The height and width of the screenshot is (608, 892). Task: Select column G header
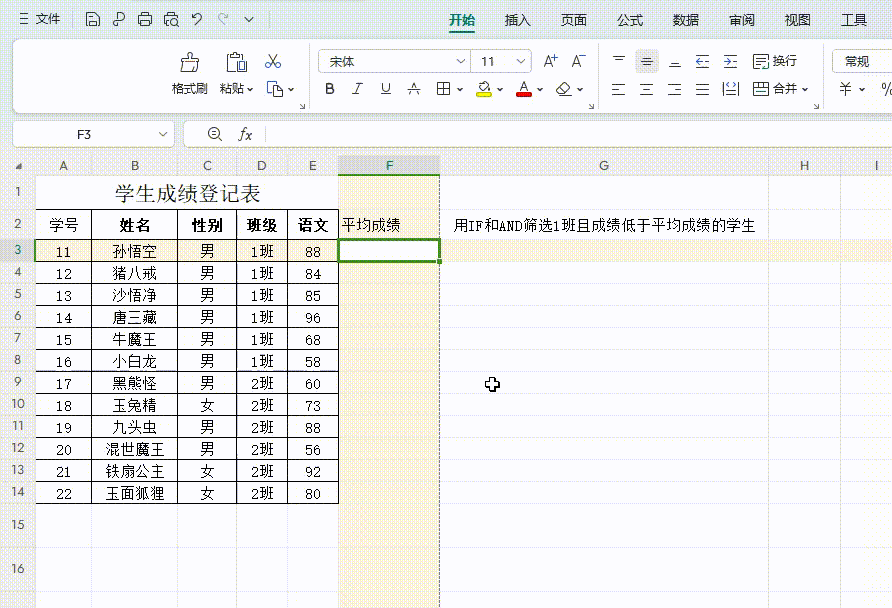tap(604, 166)
